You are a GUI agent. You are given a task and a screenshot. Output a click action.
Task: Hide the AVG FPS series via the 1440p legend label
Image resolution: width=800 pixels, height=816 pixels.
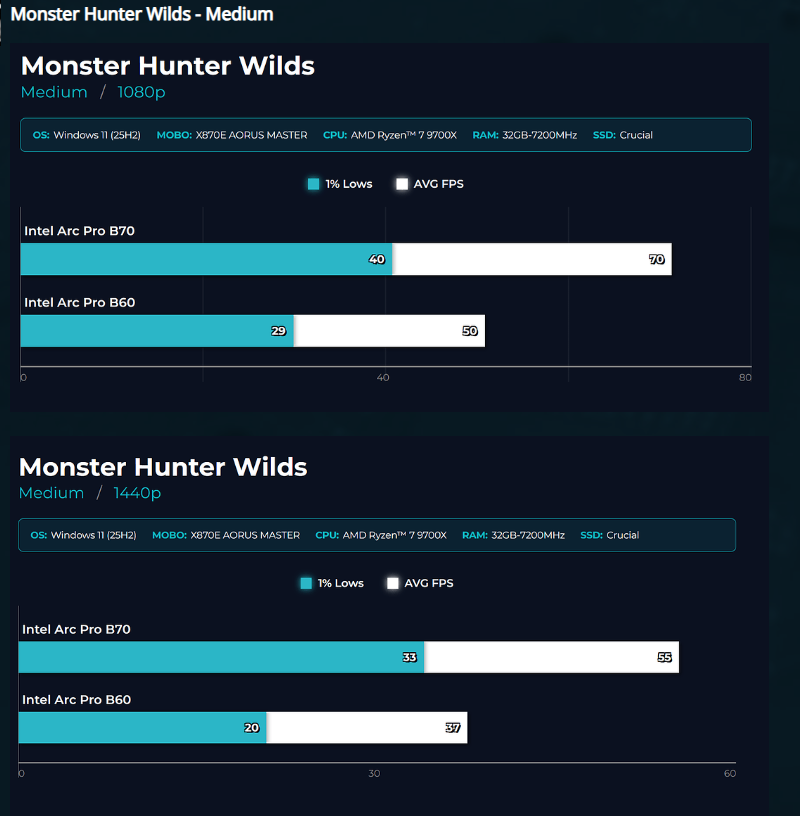(428, 583)
